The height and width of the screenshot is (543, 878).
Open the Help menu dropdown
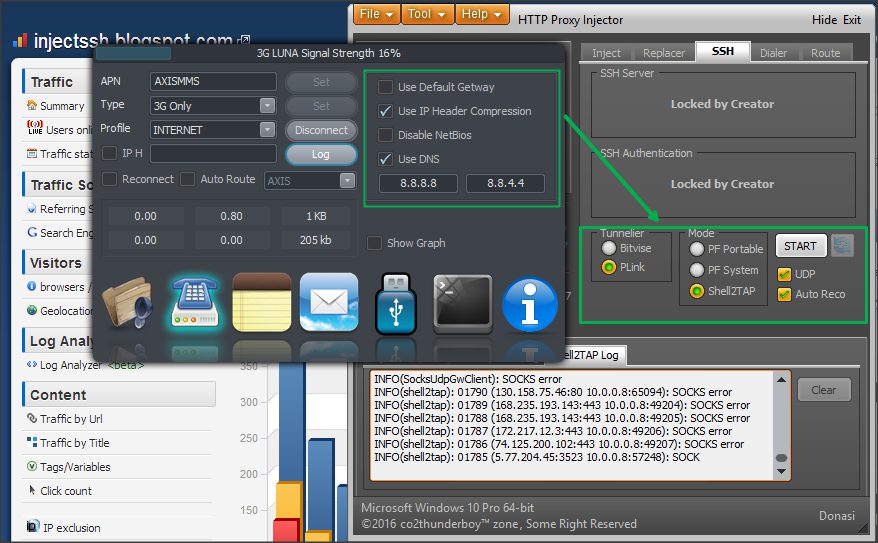(482, 14)
